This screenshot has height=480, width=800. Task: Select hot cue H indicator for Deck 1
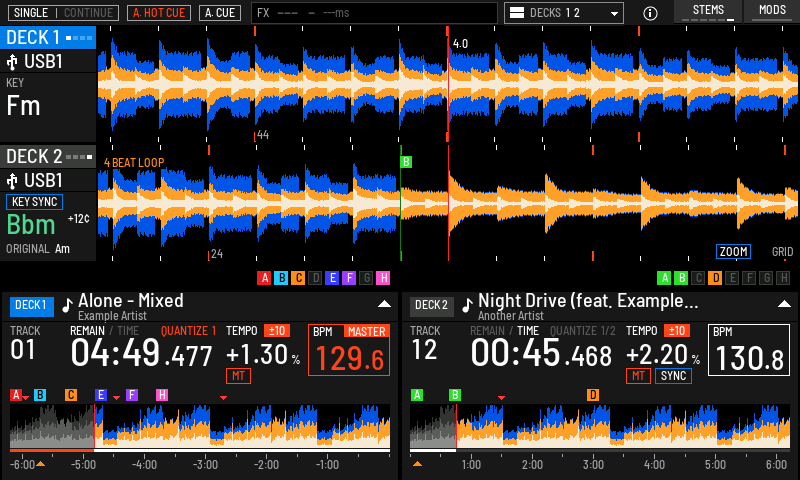(383, 278)
